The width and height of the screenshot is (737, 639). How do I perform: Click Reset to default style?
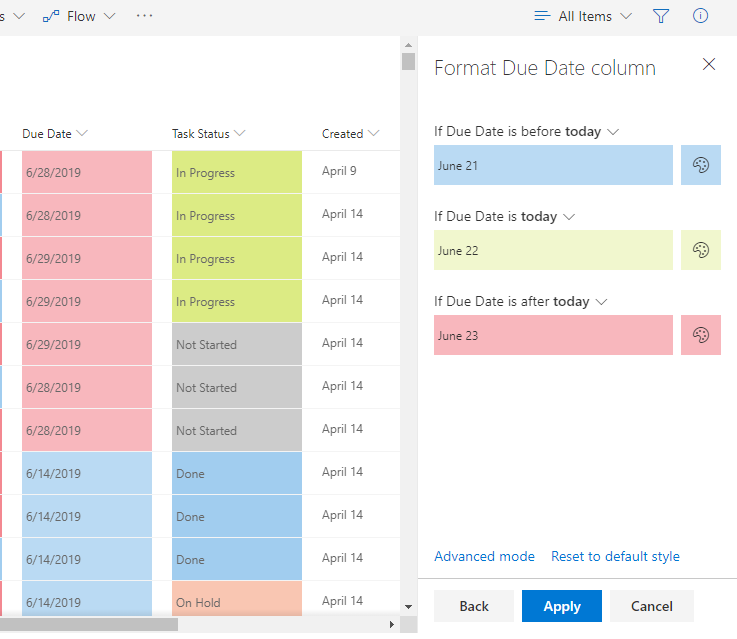615,556
